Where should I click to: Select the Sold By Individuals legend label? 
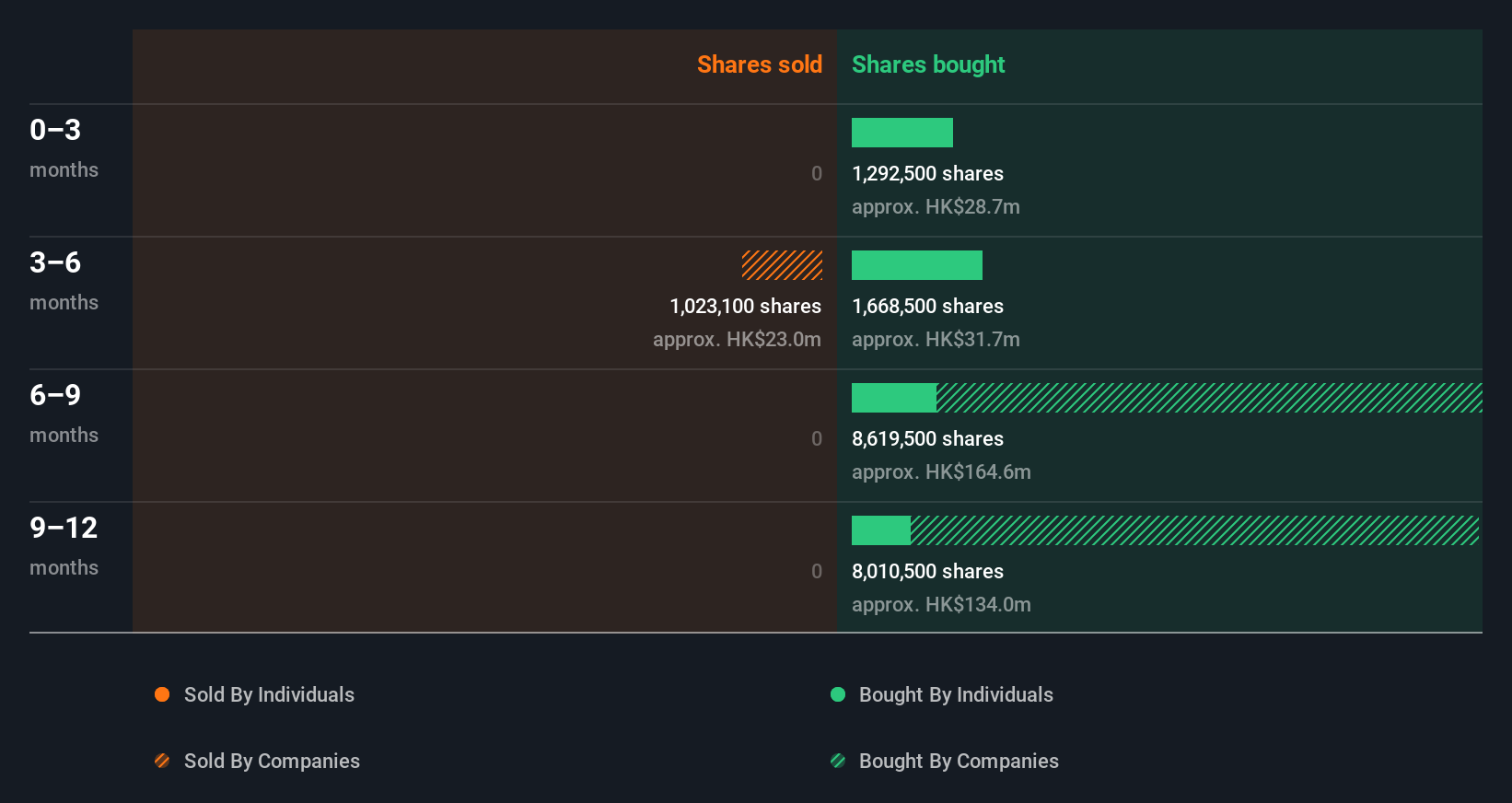pos(269,694)
